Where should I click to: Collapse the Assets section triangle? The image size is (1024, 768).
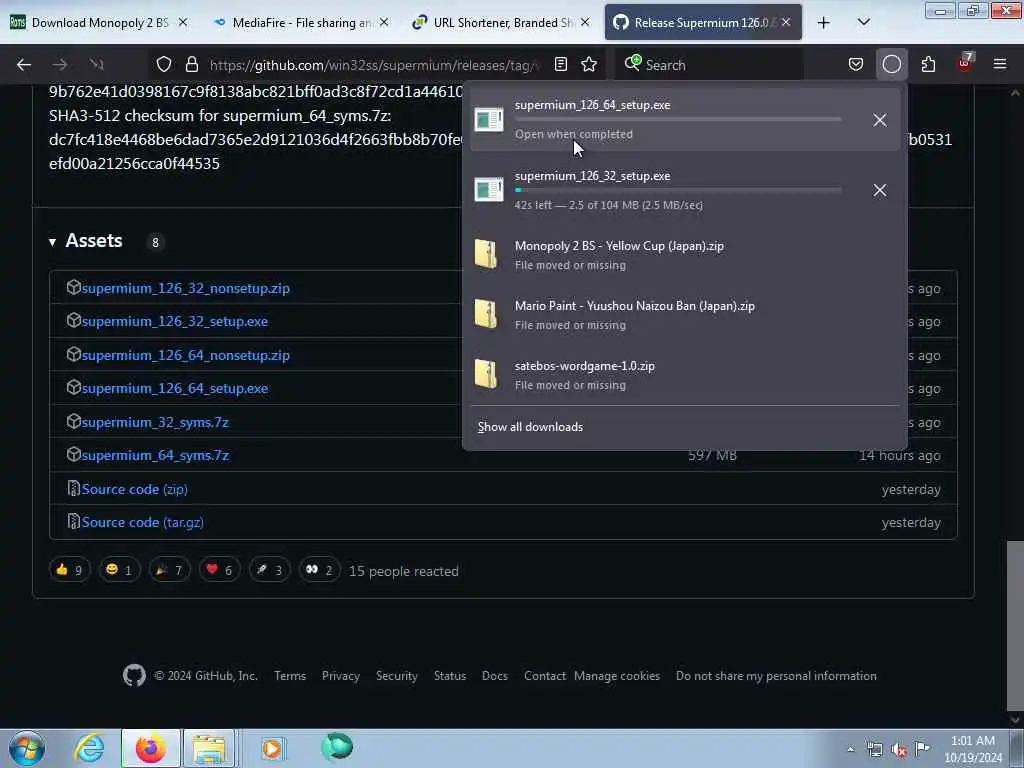[52, 242]
